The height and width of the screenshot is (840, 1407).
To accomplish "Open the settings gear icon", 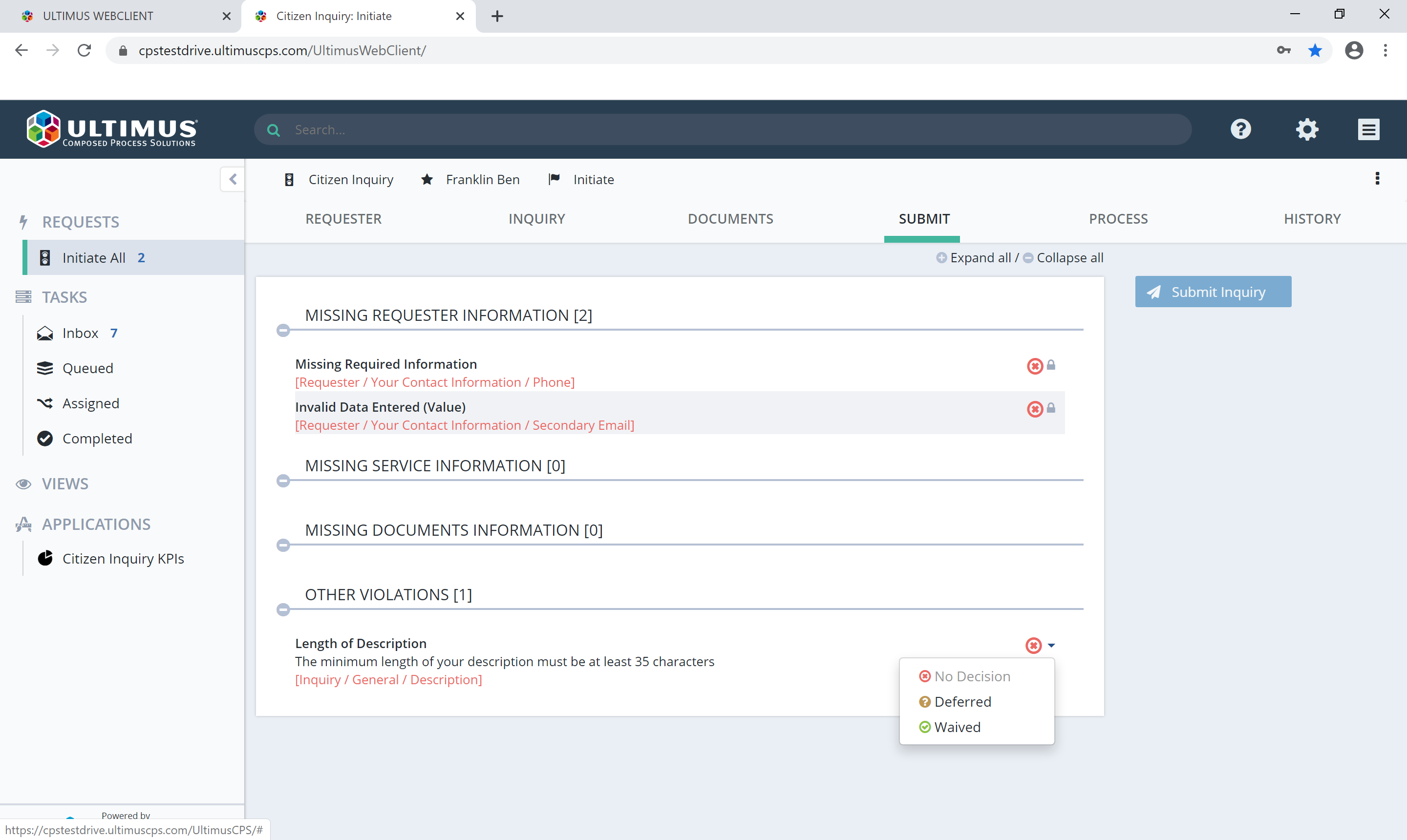I will pos(1307,129).
